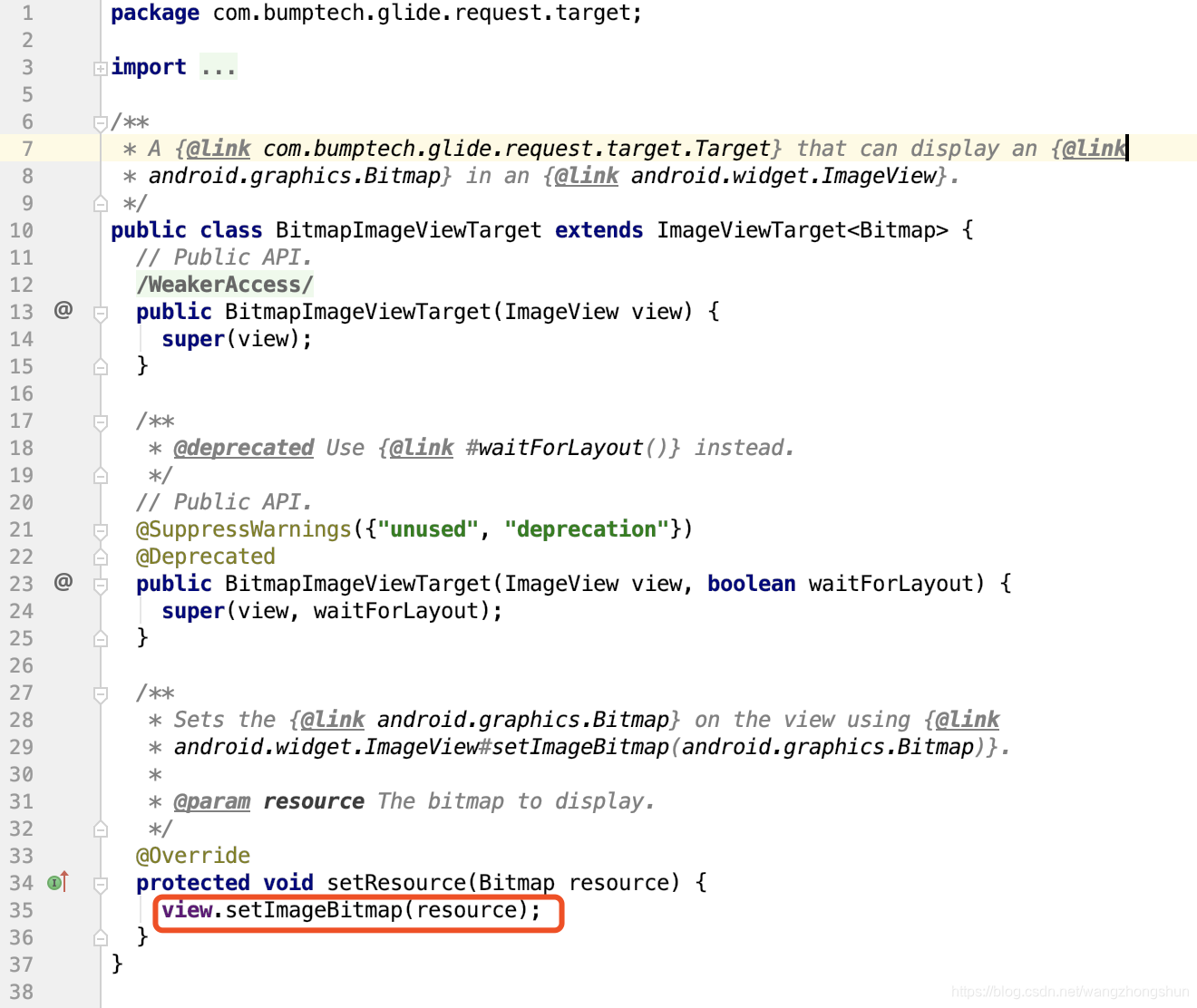The image size is (1197, 1008).
Task: Click the @link tag on line 7 after A
Action: point(218,149)
